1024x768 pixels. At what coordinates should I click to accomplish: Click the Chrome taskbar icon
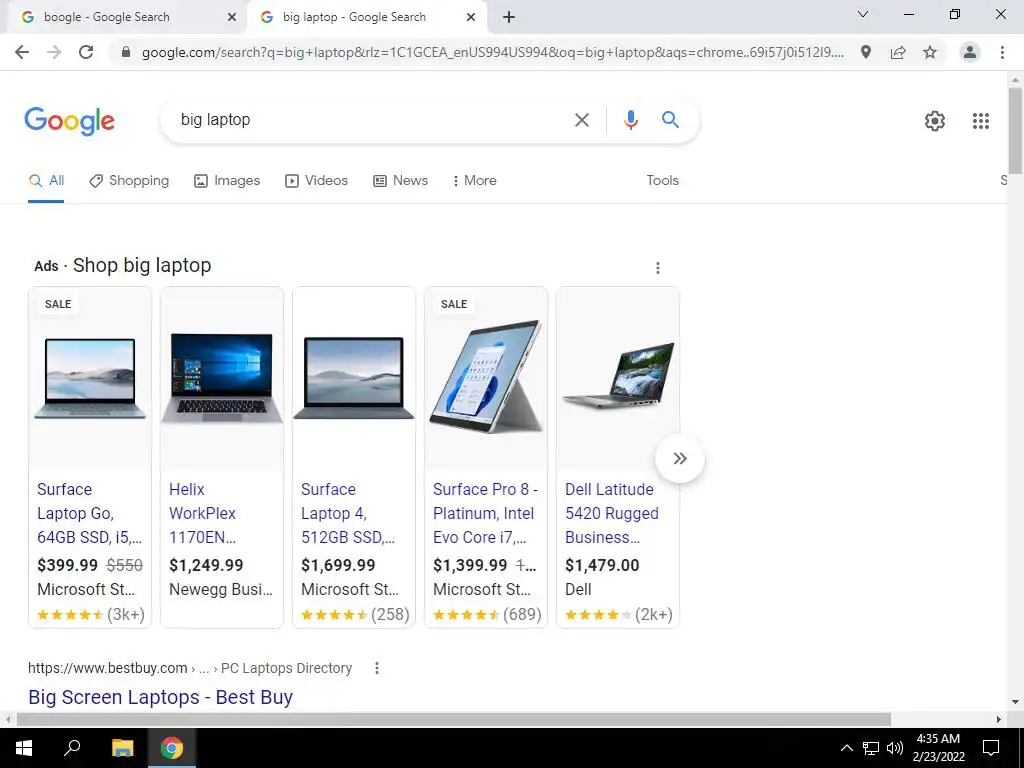pyautogui.click(x=172, y=748)
